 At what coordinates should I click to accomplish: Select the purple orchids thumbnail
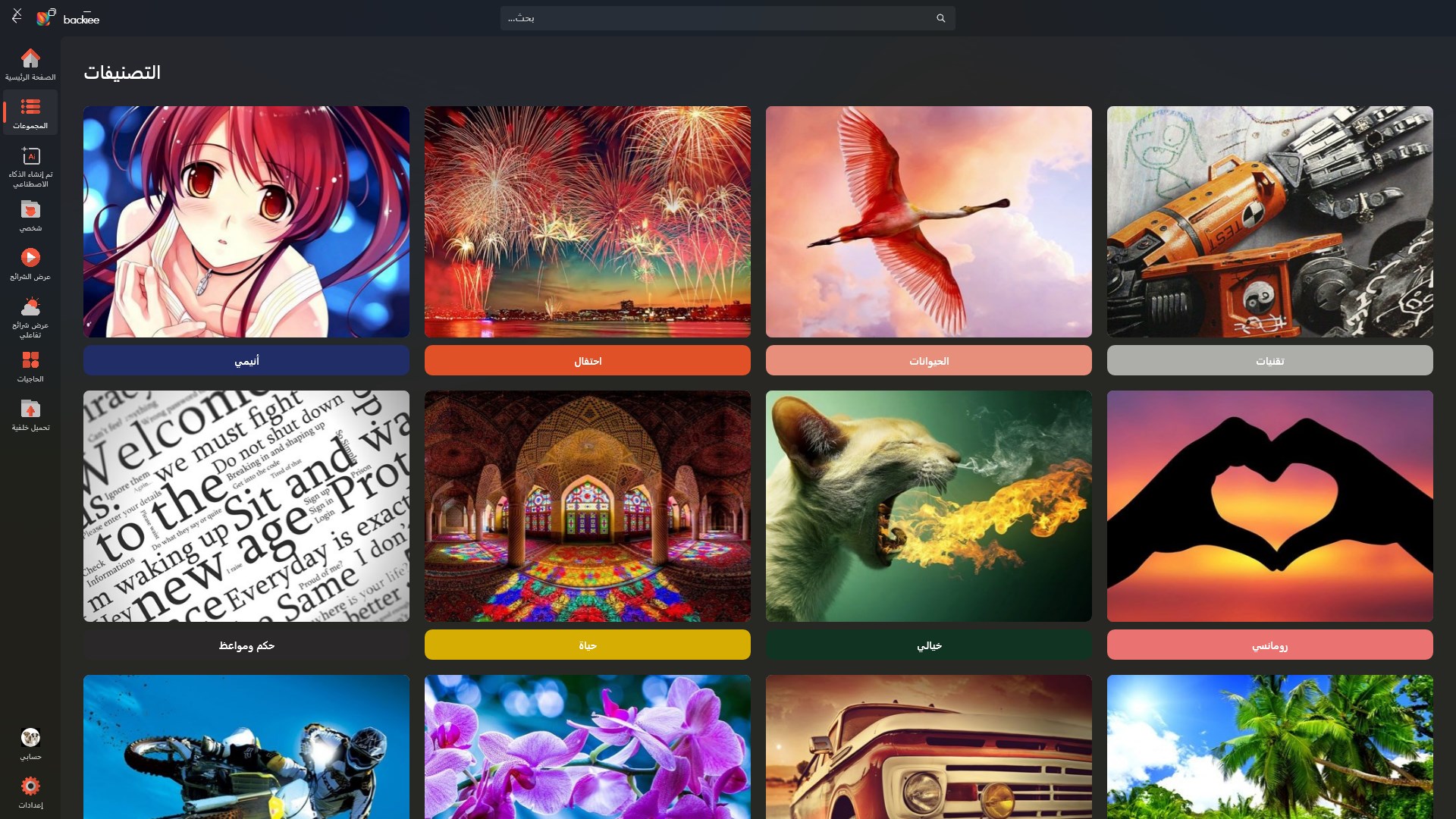click(x=588, y=747)
